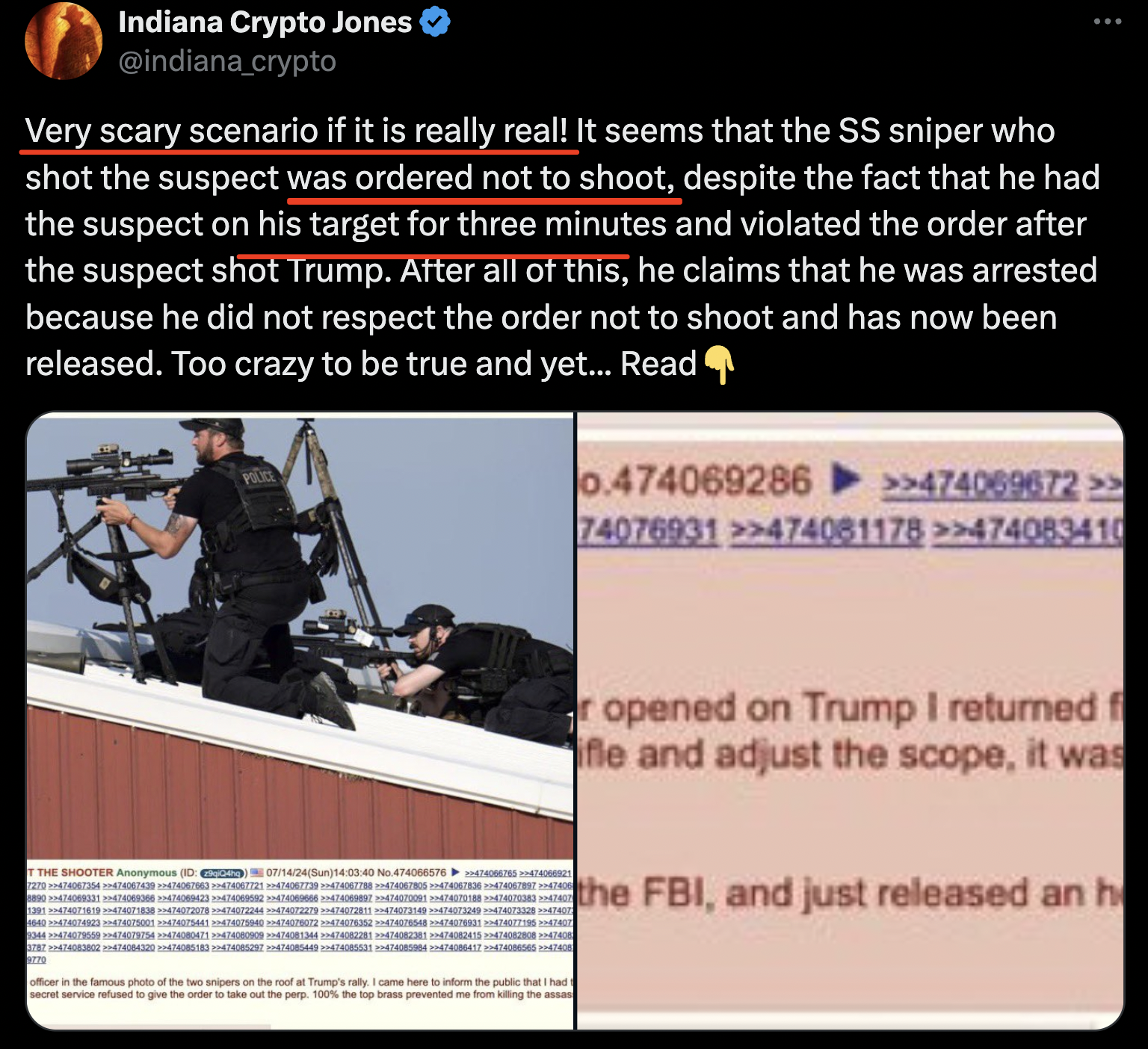
Task: Click the blue verified badge
Action: click(435, 22)
